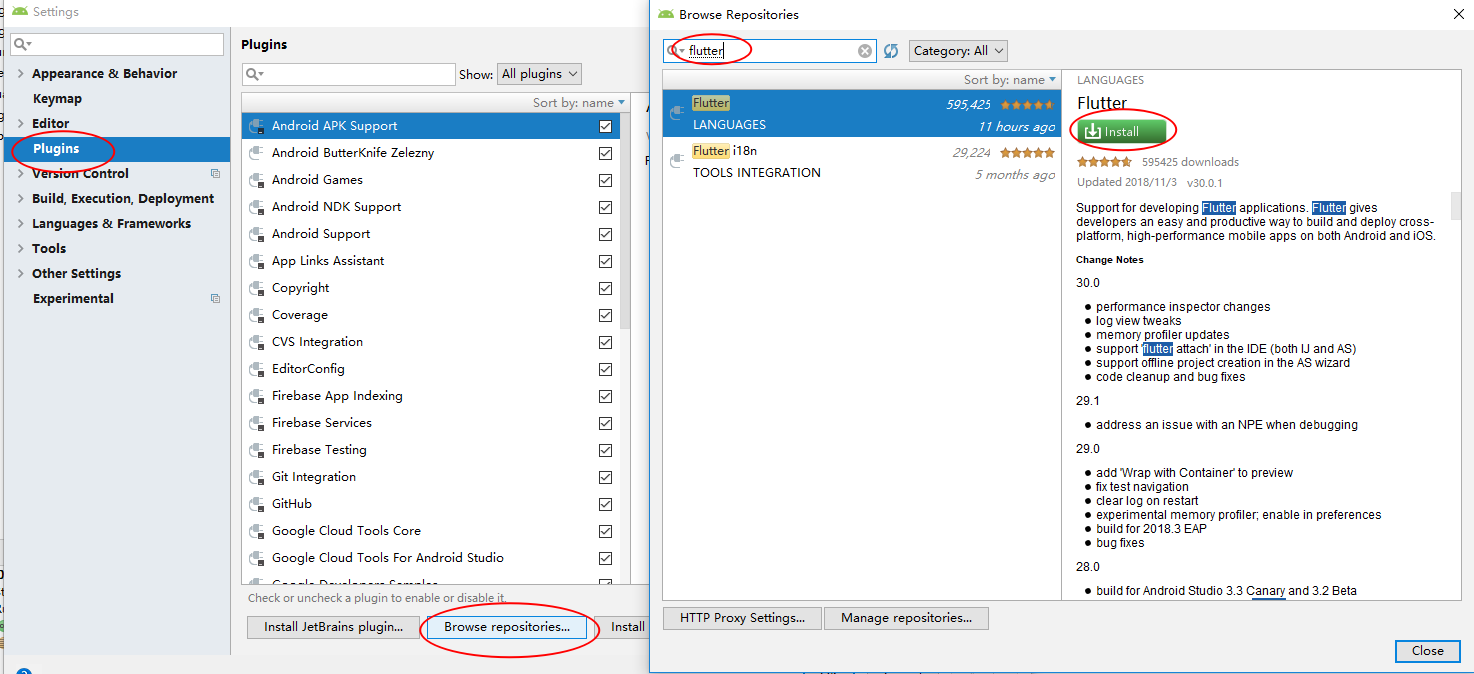The height and width of the screenshot is (674, 1474).
Task: Expand the Other Settings tree arrow
Action: point(21,274)
